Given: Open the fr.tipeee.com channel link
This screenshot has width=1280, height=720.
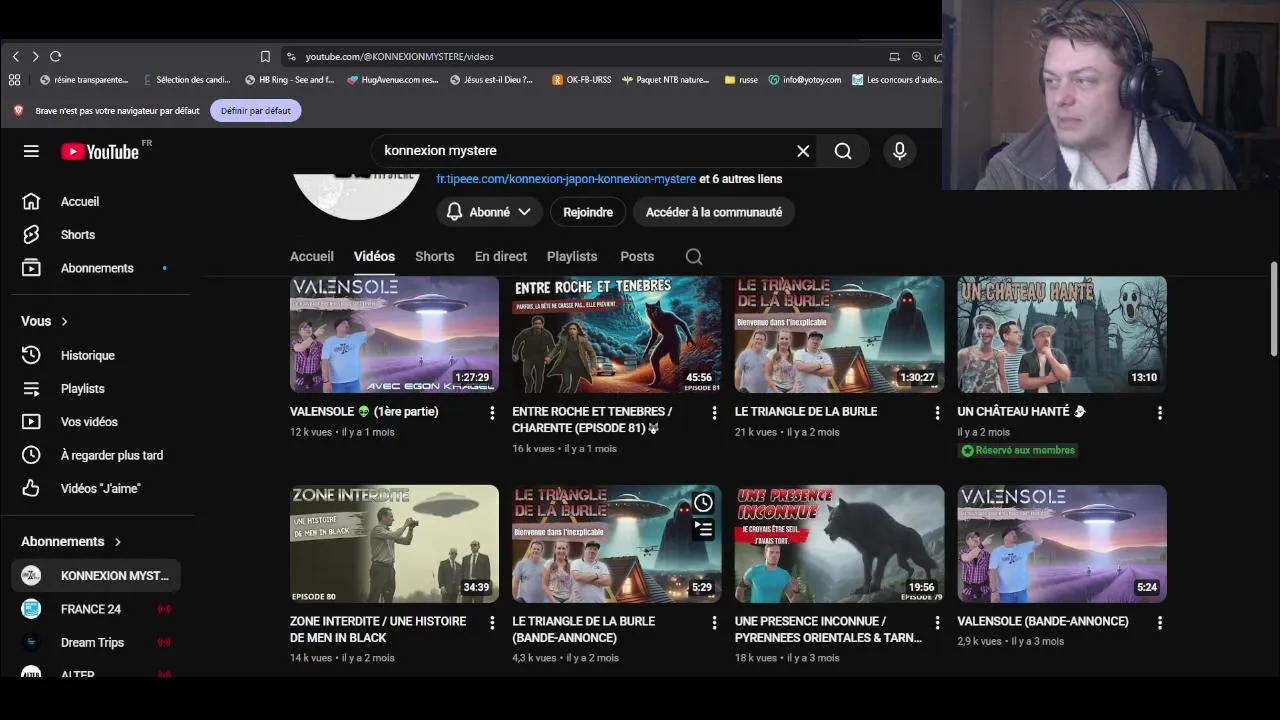Looking at the screenshot, I should (x=566, y=179).
